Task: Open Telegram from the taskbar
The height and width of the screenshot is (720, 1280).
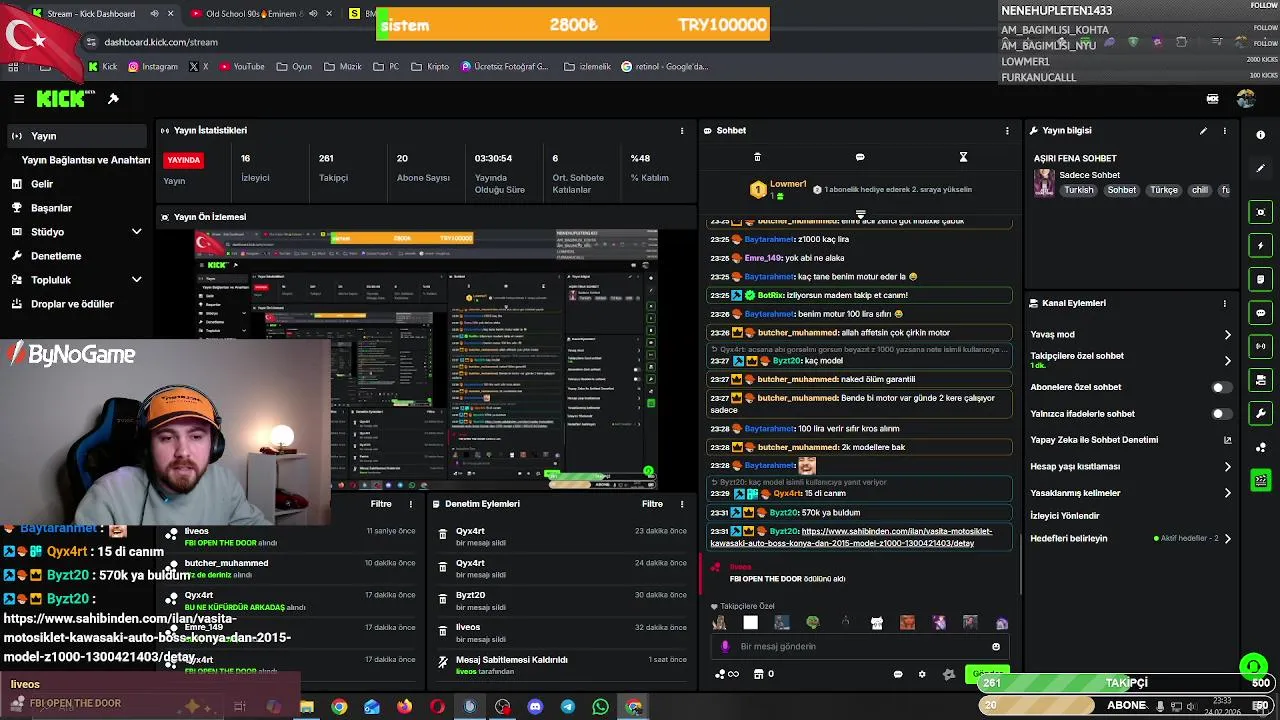Action: point(568,707)
